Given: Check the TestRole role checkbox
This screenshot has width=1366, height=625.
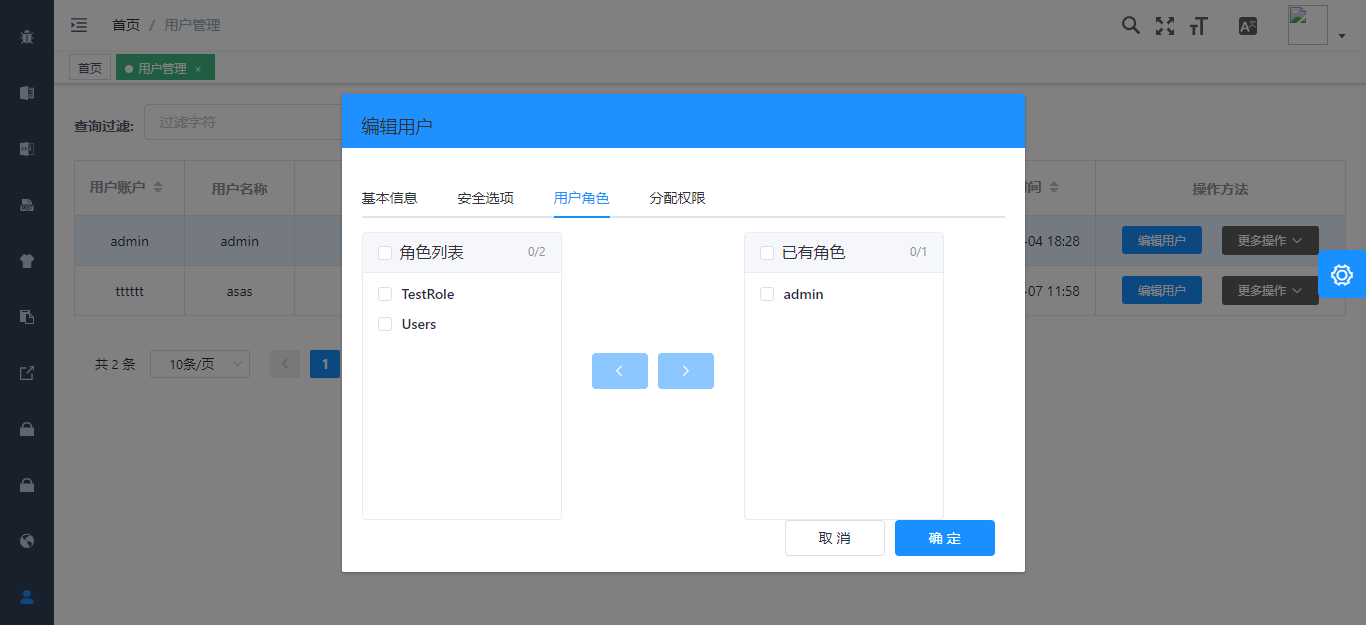Looking at the screenshot, I should (x=385, y=294).
